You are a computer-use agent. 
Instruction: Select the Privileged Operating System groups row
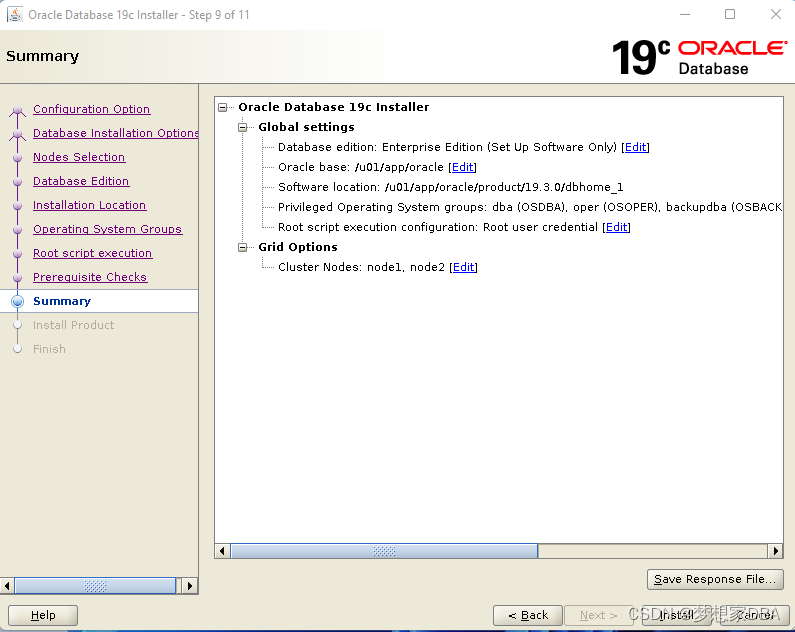point(530,207)
